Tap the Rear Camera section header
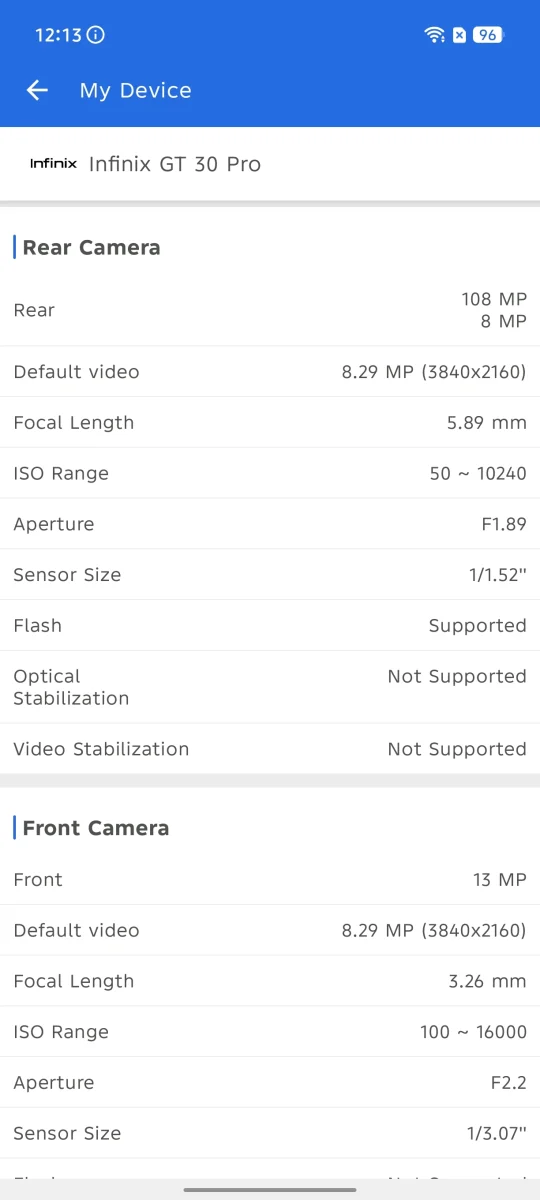The width and height of the screenshot is (540, 1200). click(91, 247)
